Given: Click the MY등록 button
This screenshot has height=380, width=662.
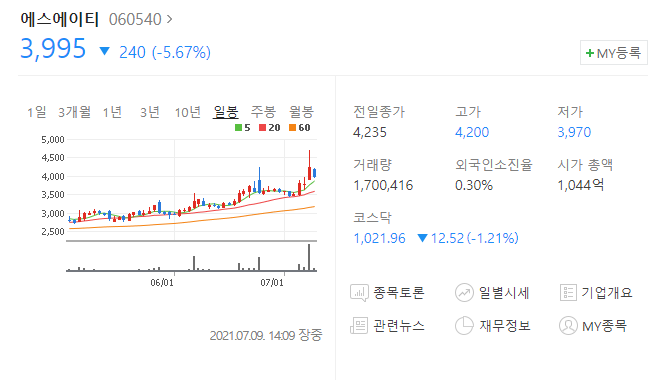Looking at the screenshot, I should tap(614, 53).
